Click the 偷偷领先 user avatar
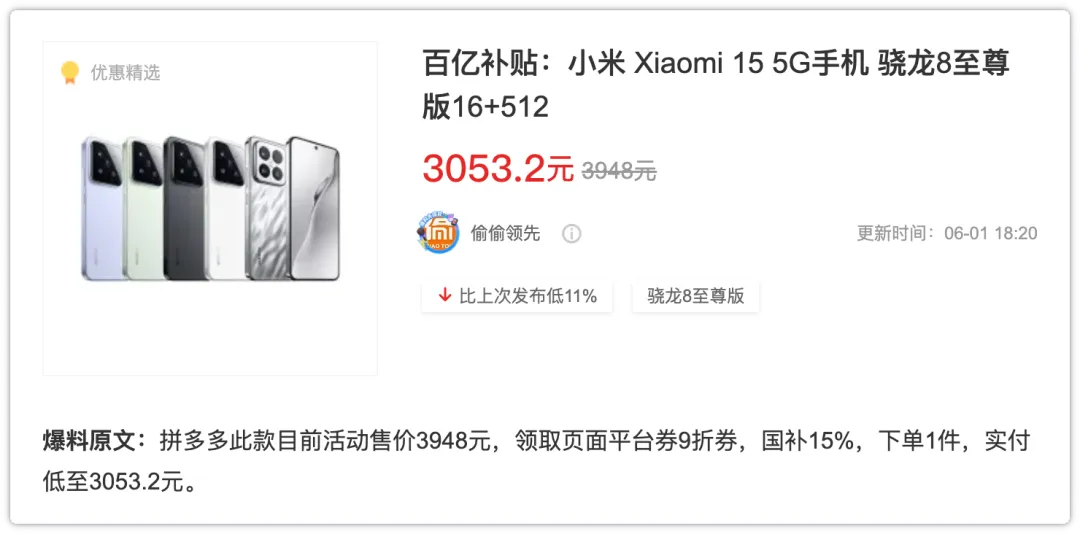This screenshot has width=1080, height=534. [438, 233]
